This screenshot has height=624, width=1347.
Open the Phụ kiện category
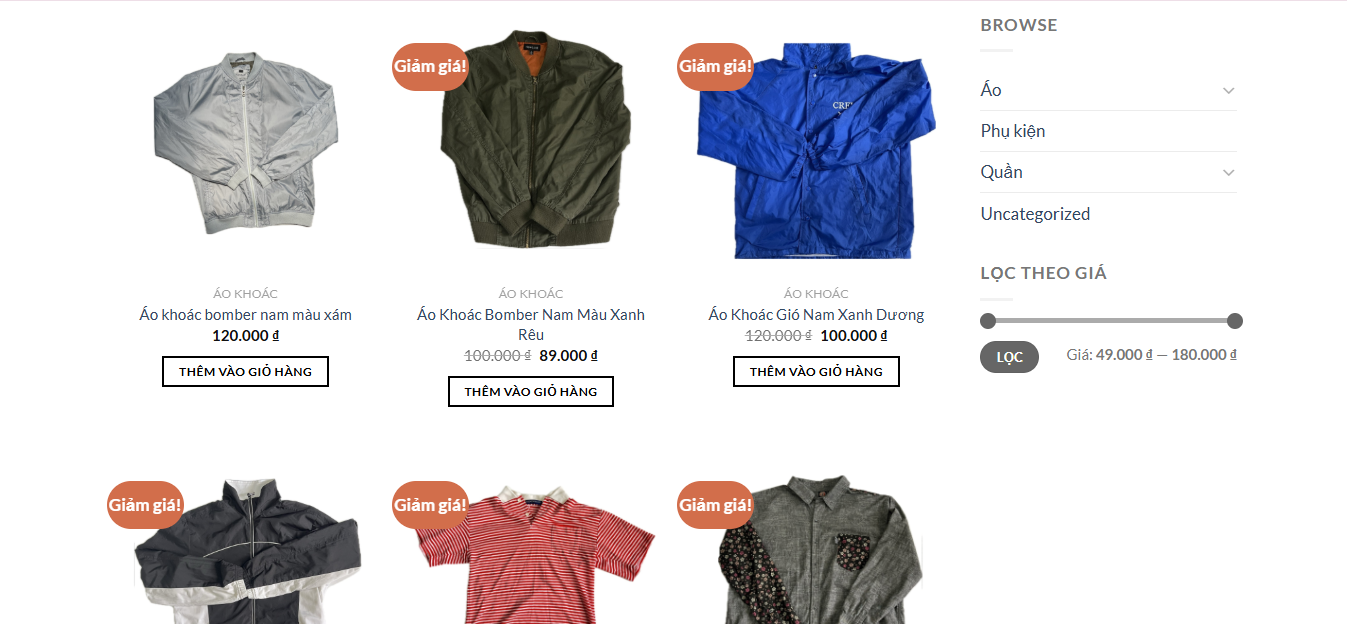tap(1012, 131)
